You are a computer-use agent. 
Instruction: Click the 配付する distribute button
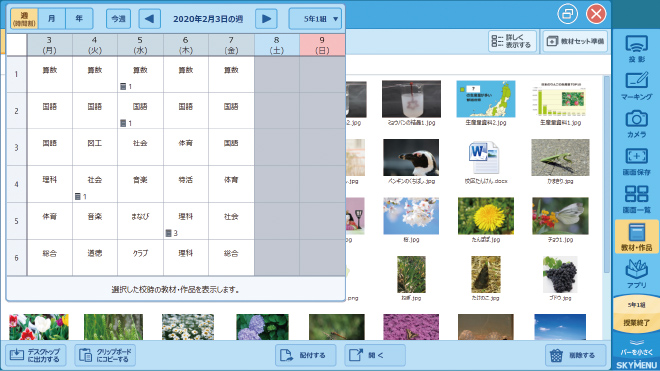point(306,355)
